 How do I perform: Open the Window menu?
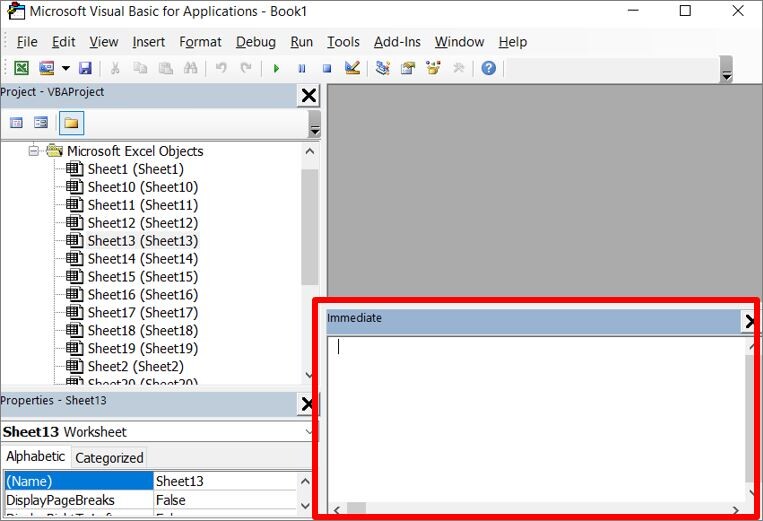[x=459, y=42]
